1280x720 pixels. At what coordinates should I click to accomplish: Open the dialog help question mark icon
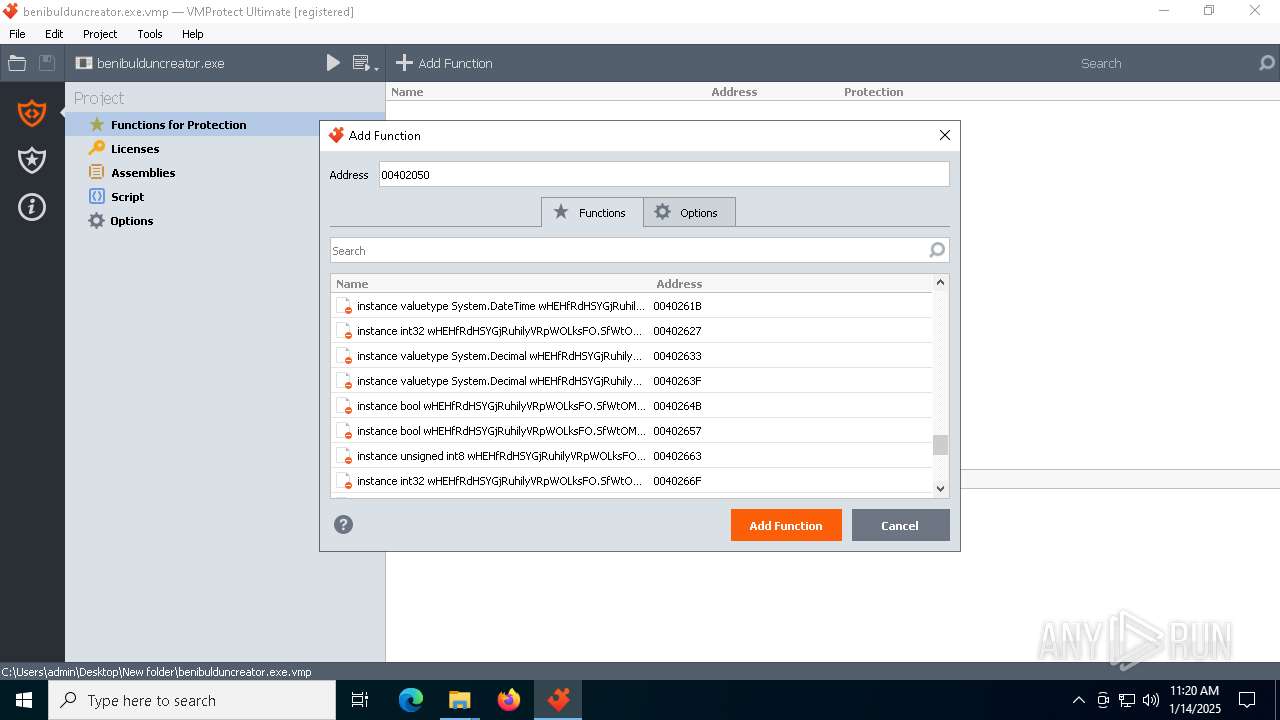click(343, 524)
